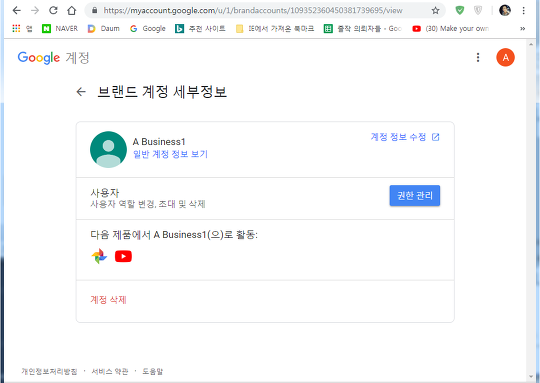The image size is (540, 383).
Task: Open the gray shield extension icon
Action: pyautogui.click(x=478, y=10)
